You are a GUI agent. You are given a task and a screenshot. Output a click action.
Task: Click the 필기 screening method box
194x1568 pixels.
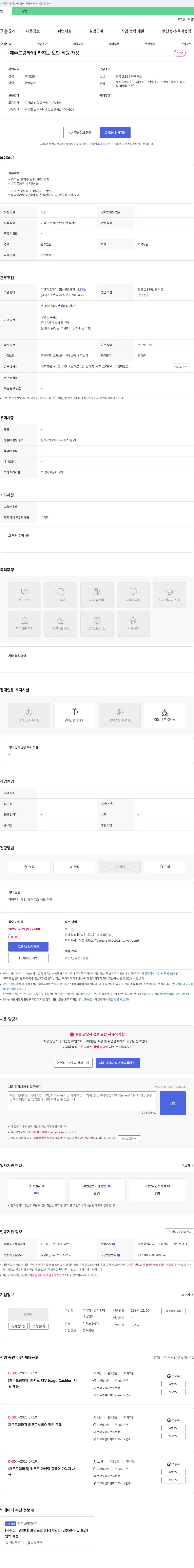point(120,867)
